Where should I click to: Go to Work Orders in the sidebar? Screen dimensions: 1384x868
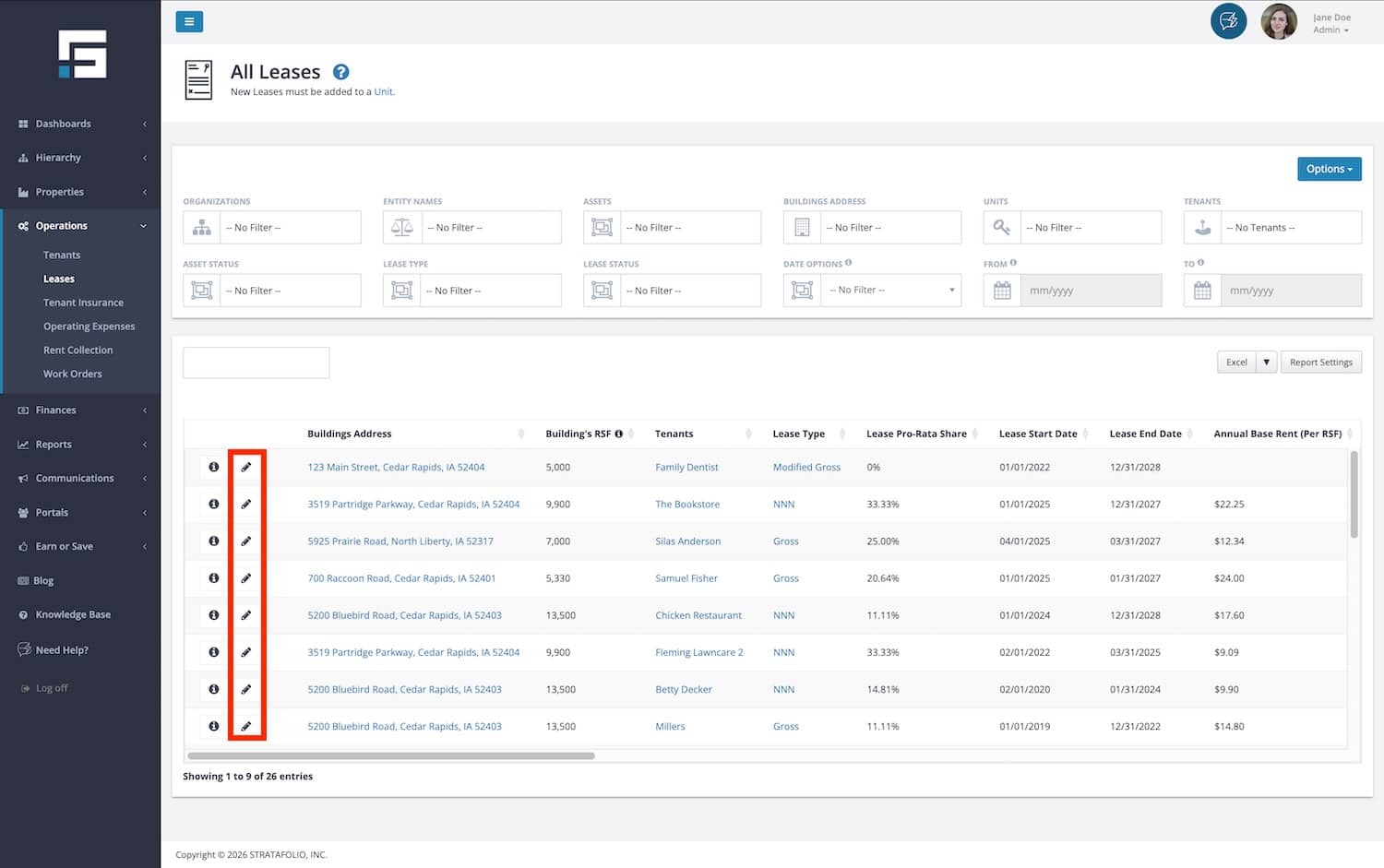pos(72,375)
